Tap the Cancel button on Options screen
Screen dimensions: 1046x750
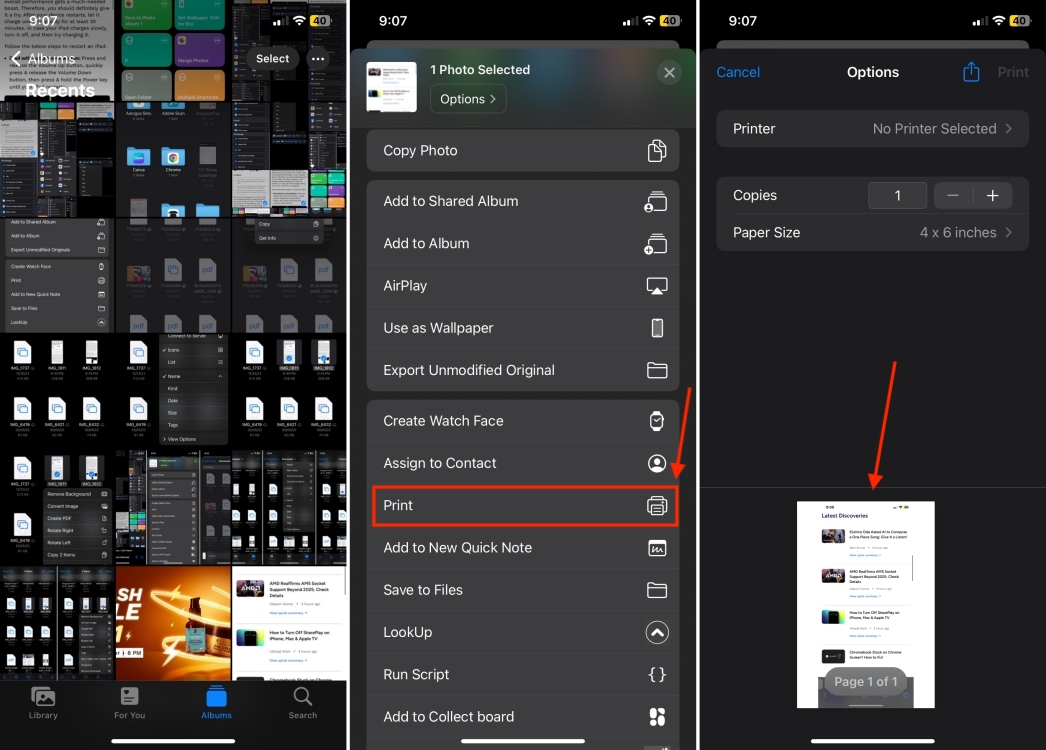(738, 71)
